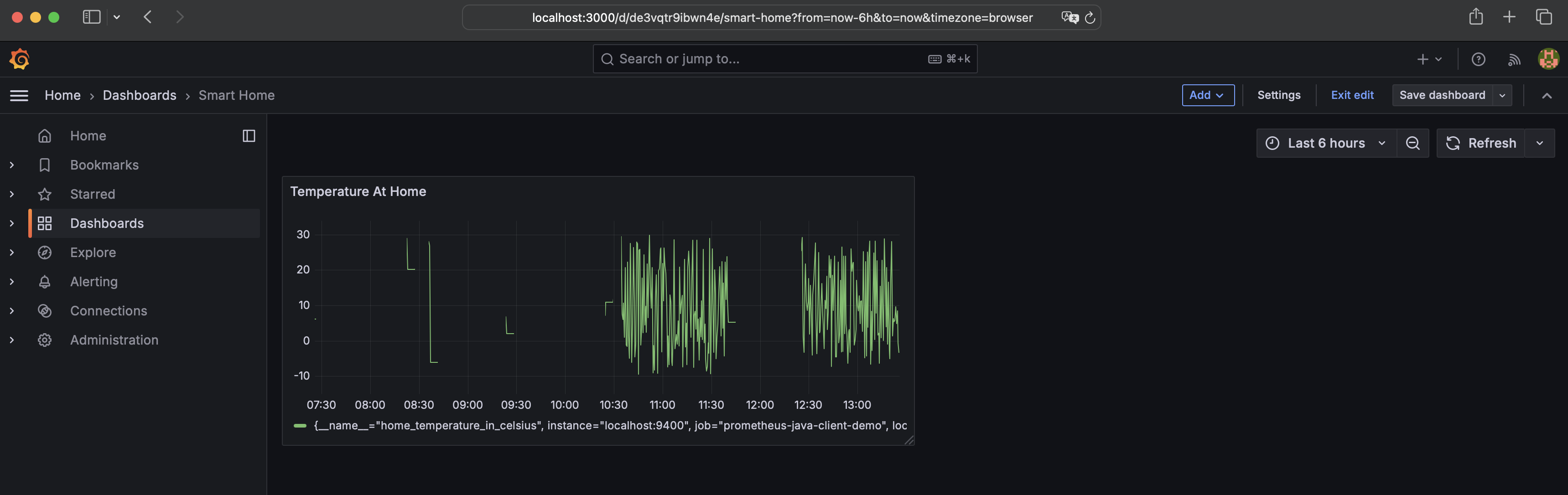The width and height of the screenshot is (1568, 495).
Task: Go to Home breadcrumb link
Action: [x=62, y=95]
